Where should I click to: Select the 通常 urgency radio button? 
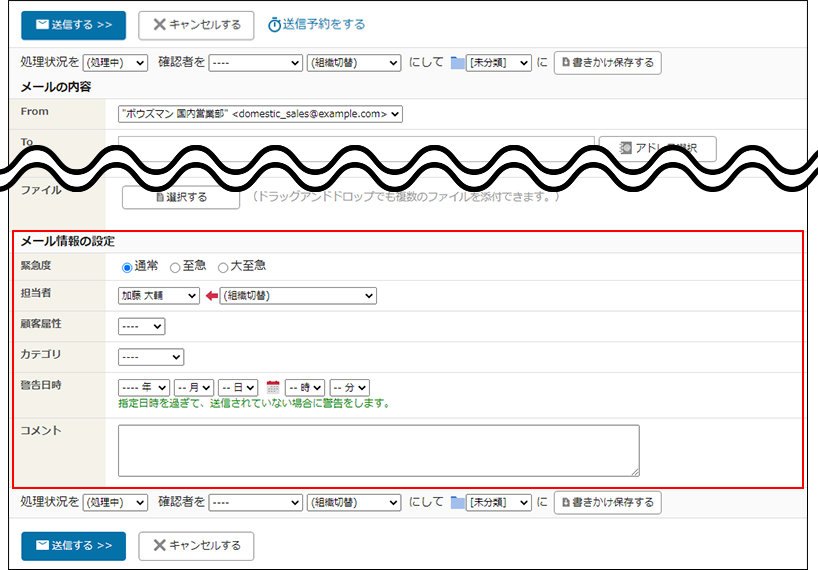(127, 268)
